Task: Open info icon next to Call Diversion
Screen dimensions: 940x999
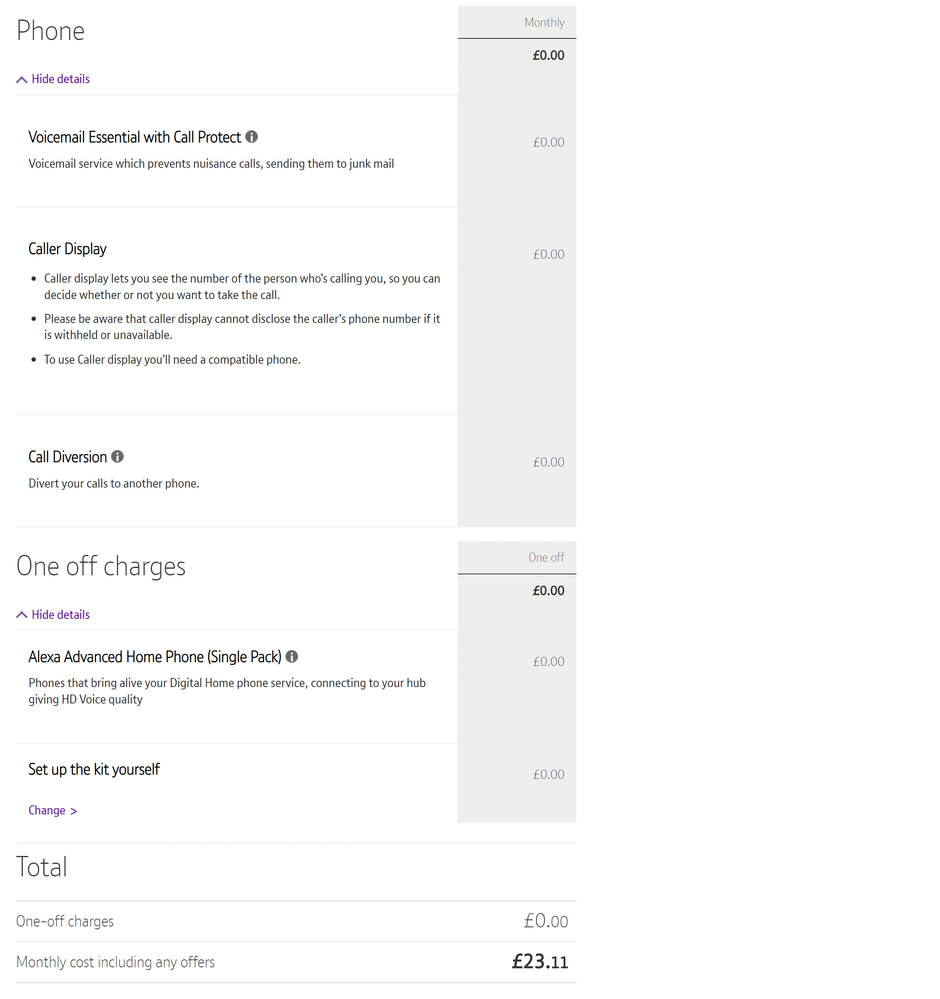Action: [x=117, y=457]
